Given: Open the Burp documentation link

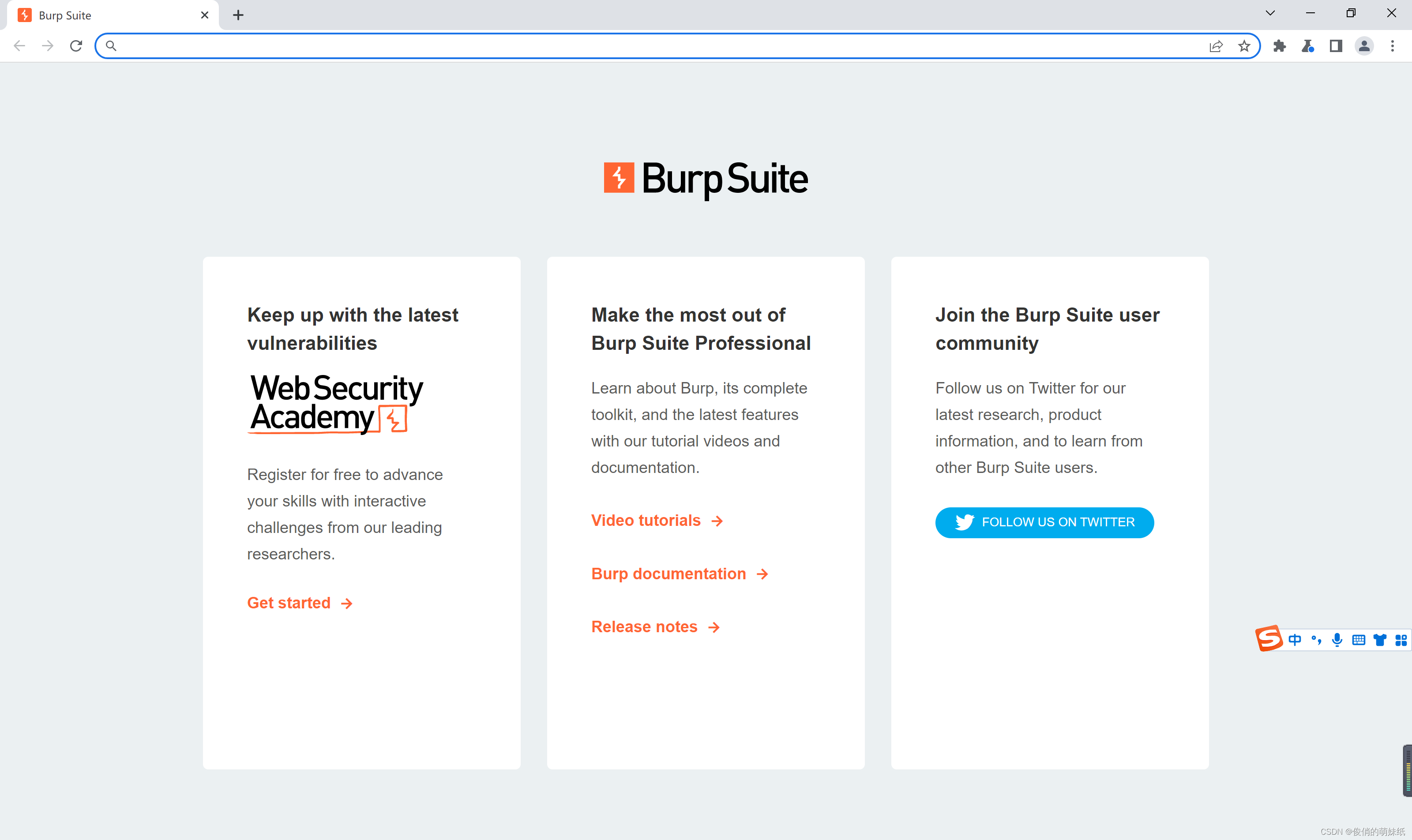Looking at the screenshot, I should coord(680,574).
